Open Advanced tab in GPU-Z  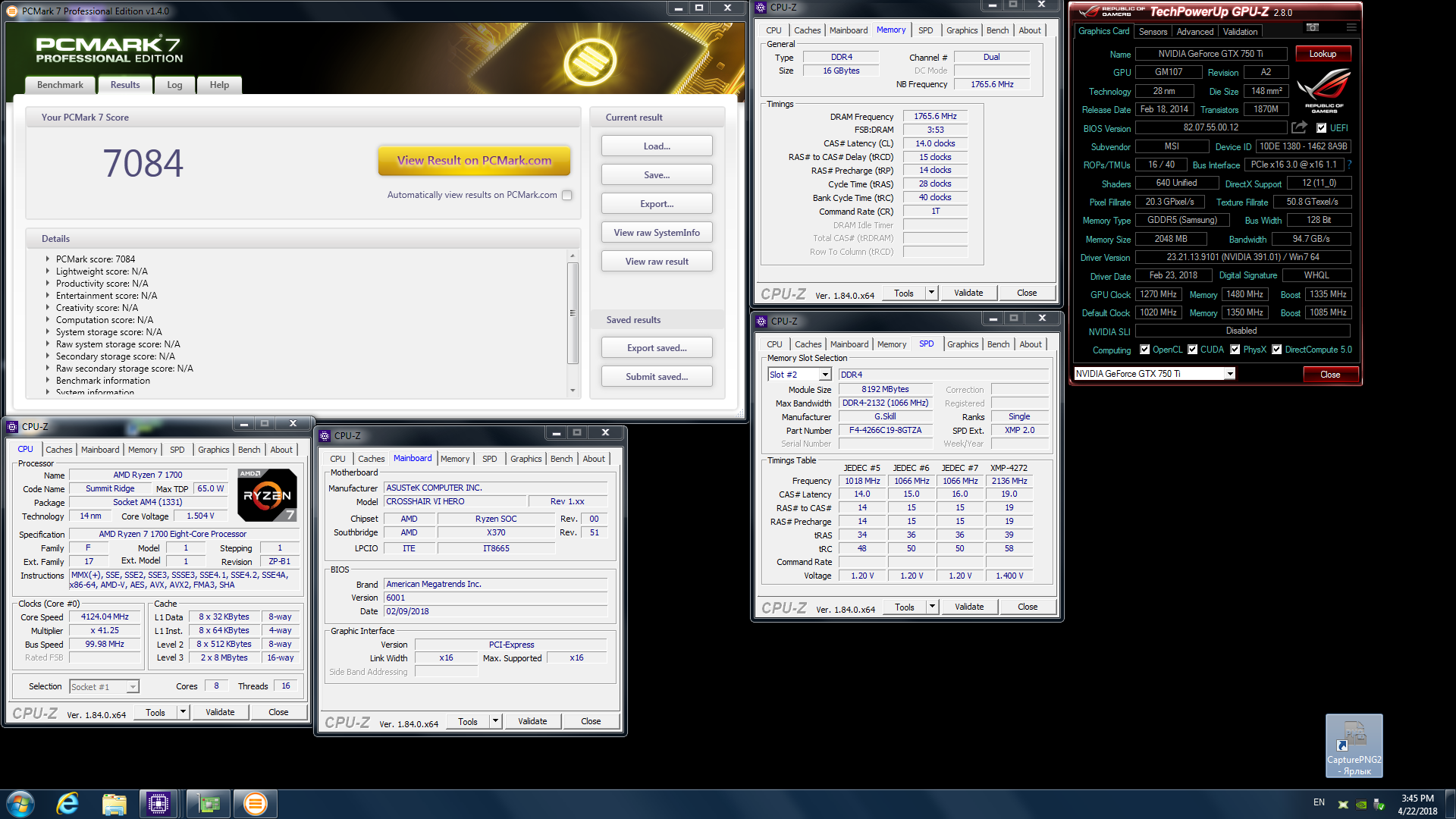[1194, 32]
